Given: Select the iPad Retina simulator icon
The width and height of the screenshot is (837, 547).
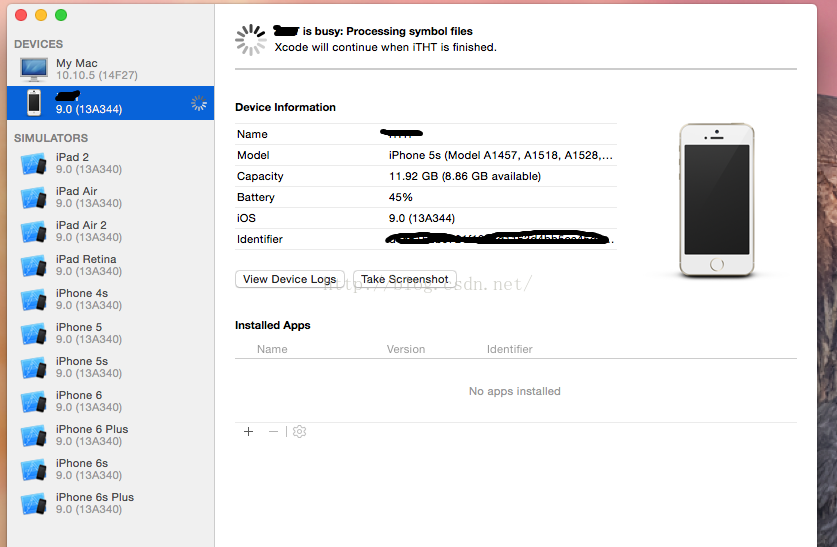Looking at the screenshot, I should coord(34,265).
